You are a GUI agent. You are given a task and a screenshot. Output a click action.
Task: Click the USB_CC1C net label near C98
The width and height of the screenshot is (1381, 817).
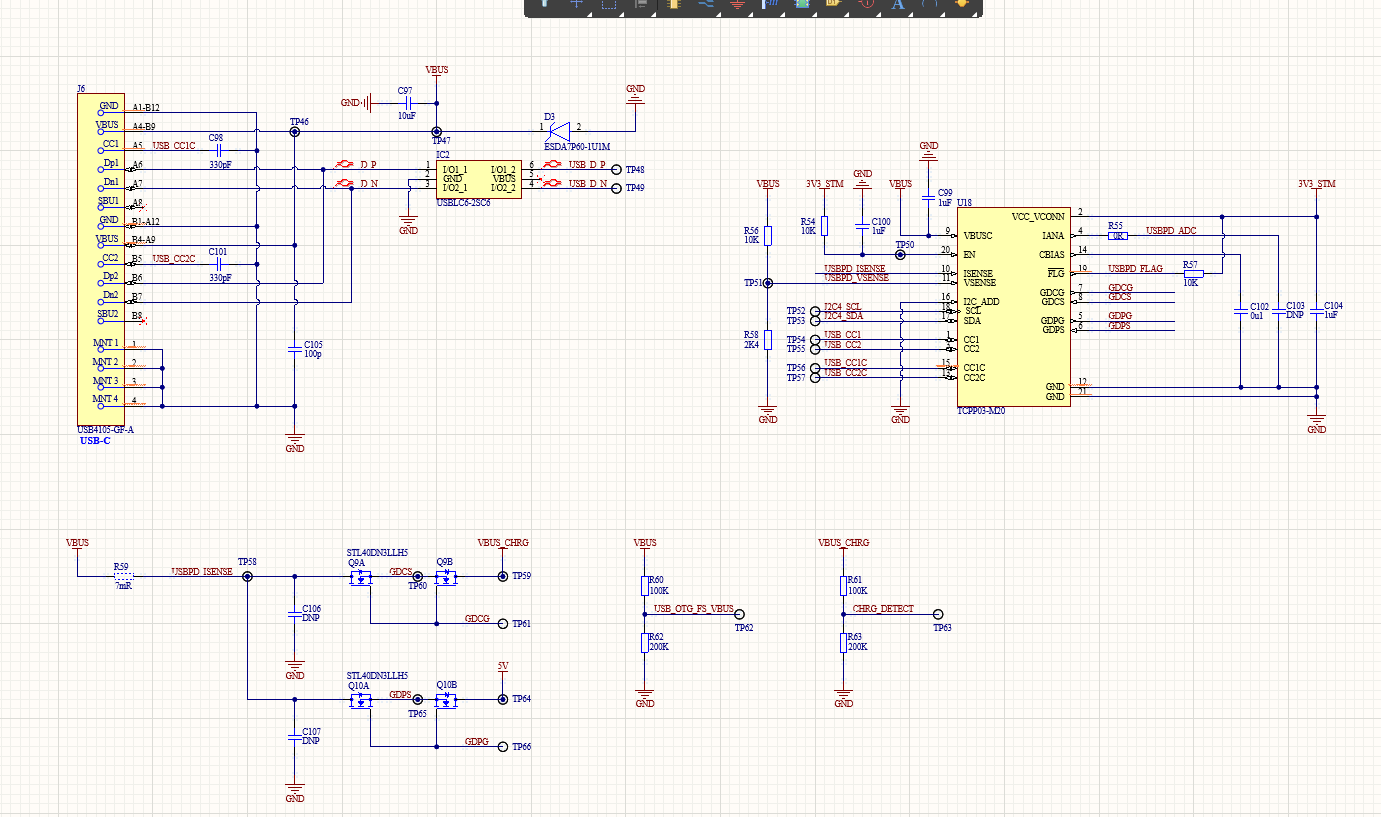(x=174, y=146)
